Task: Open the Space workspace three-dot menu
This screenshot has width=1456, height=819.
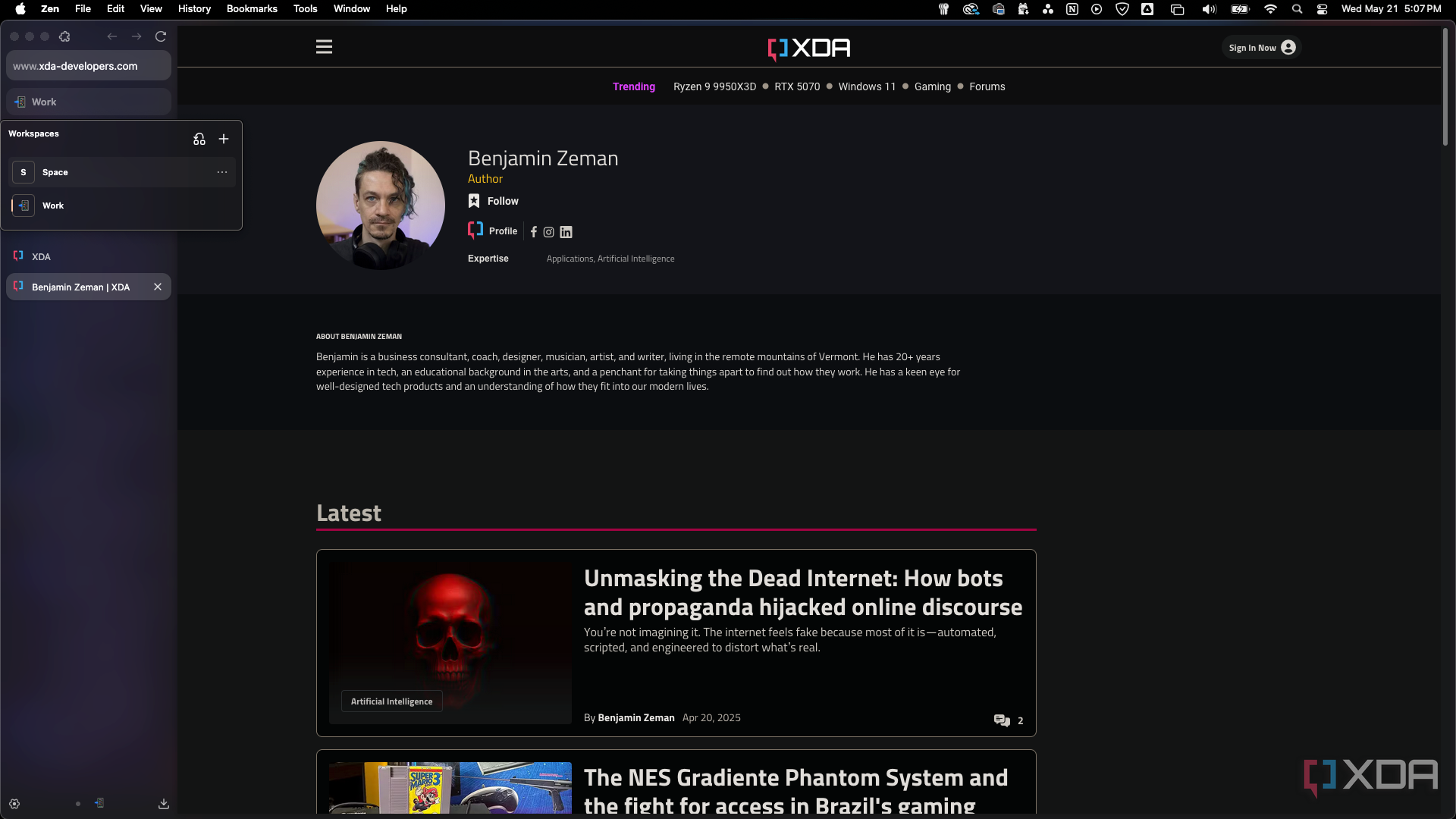Action: coord(222,172)
